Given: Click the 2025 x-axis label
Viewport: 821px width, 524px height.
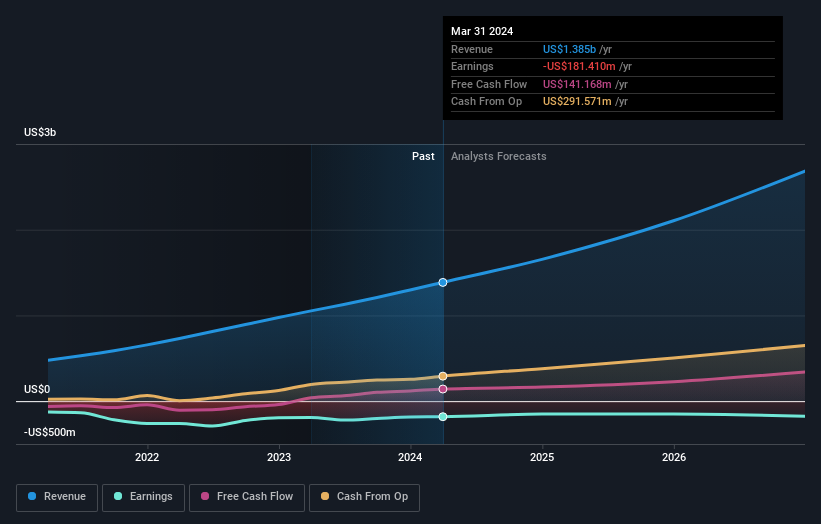Looking at the screenshot, I should 542,457.
